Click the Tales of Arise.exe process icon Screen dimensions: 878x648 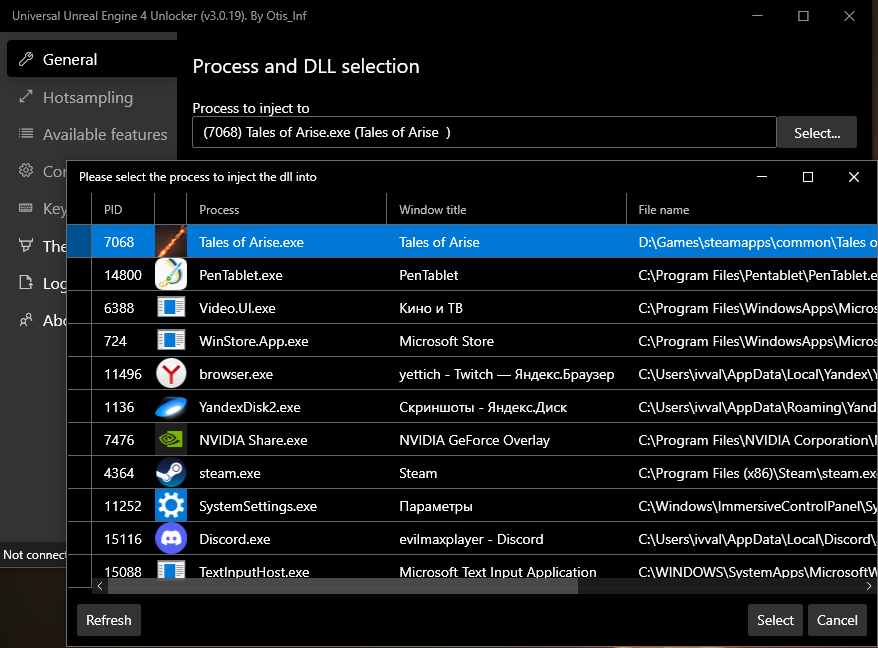pos(171,242)
